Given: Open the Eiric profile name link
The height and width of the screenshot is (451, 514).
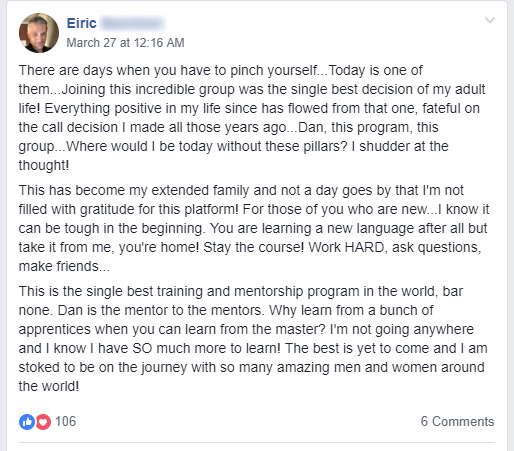Looking at the screenshot, I should [x=82, y=23].
